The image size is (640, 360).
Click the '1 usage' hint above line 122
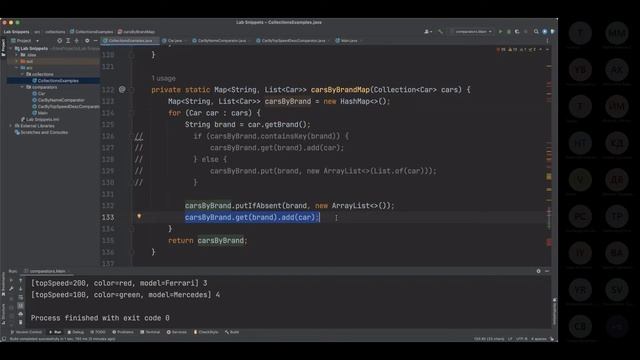[163, 78]
